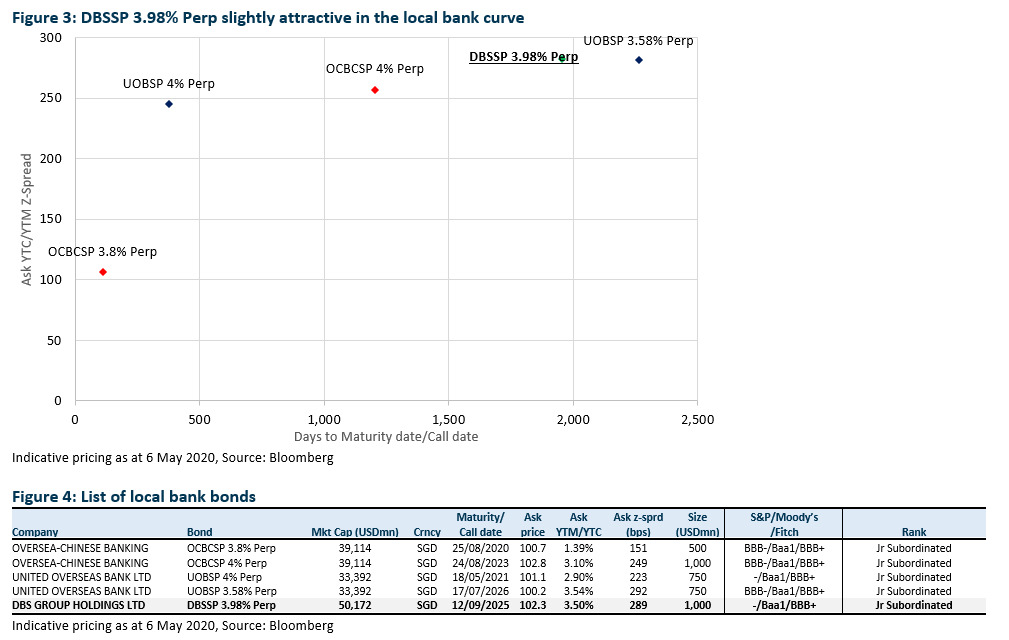Click the y-axis tick label "50"
The image size is (1009, 640).
(x=54, y=340)
